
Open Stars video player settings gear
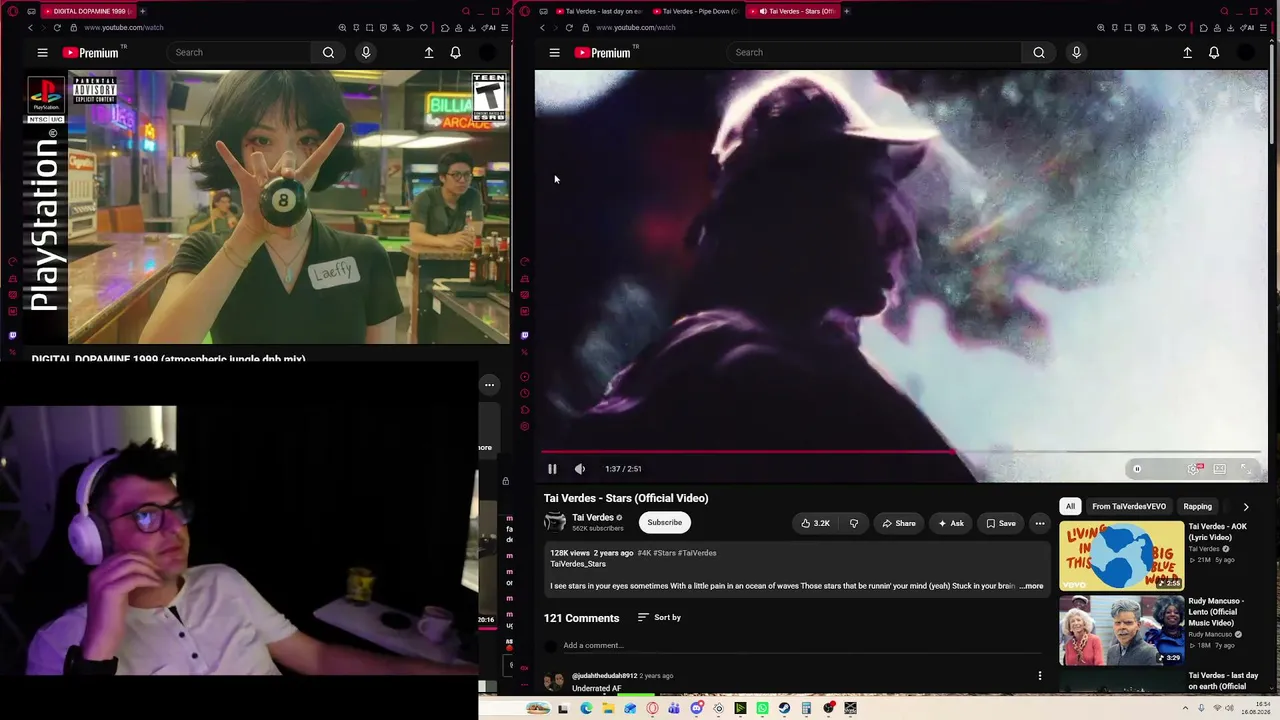coord(1193,469)
